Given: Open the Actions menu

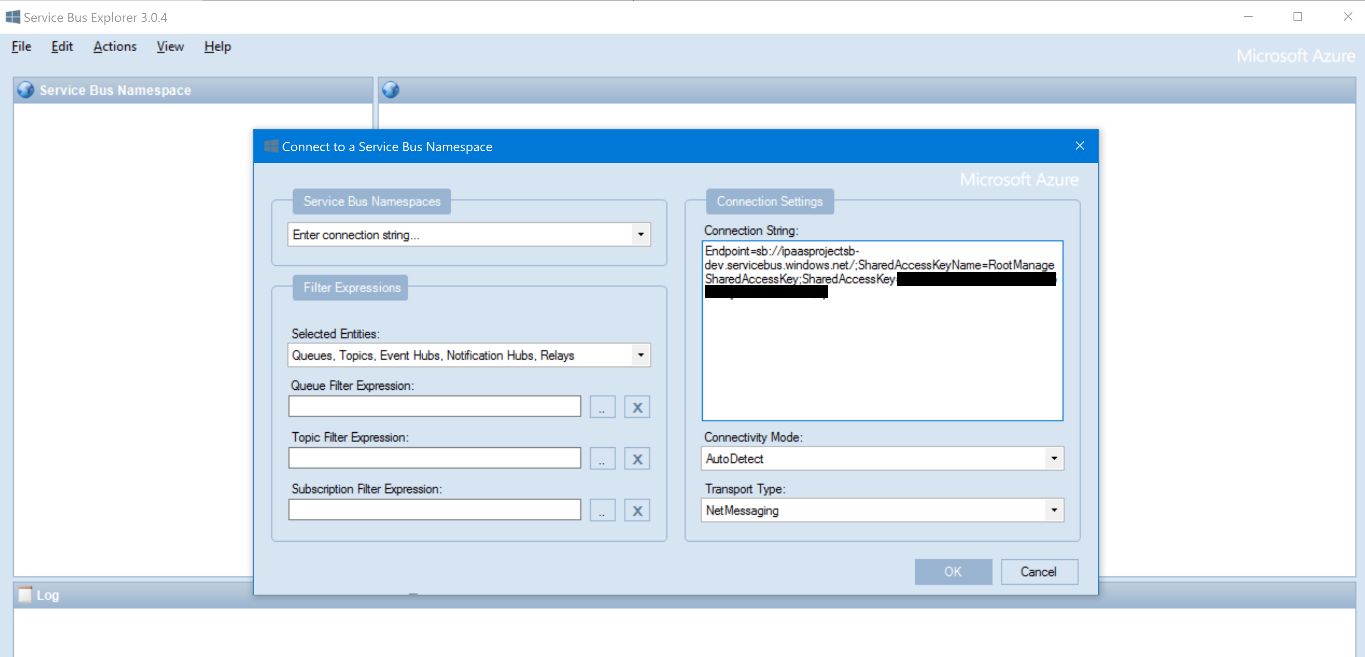Looking at the screenshot, I should [115, 47].
